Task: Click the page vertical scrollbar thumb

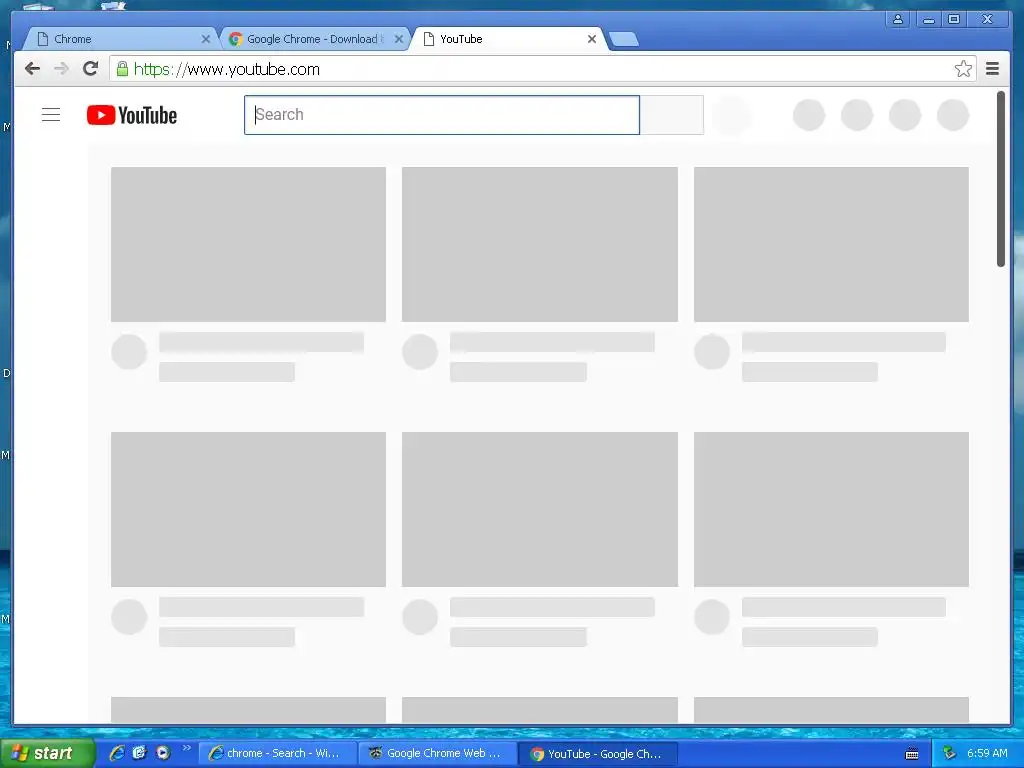Action: [1000, 179]
